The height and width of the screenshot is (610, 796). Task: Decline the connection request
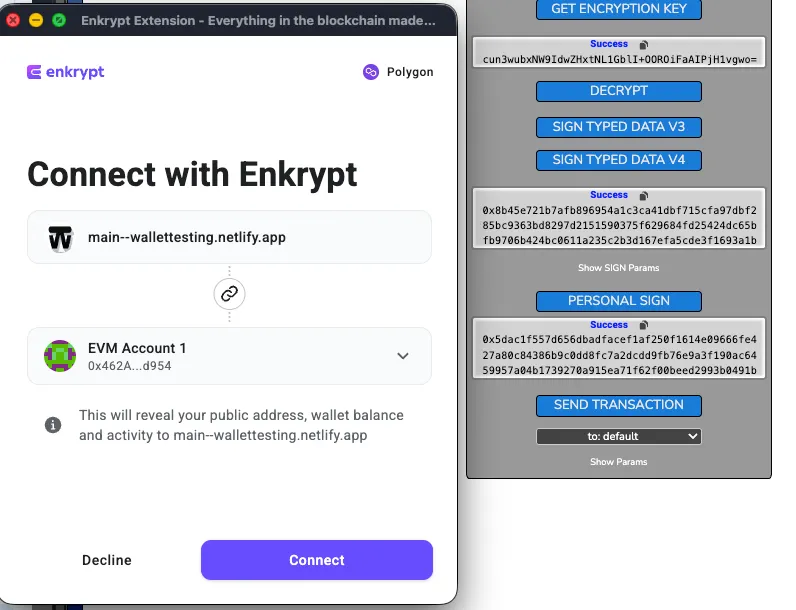pos(107,560)
